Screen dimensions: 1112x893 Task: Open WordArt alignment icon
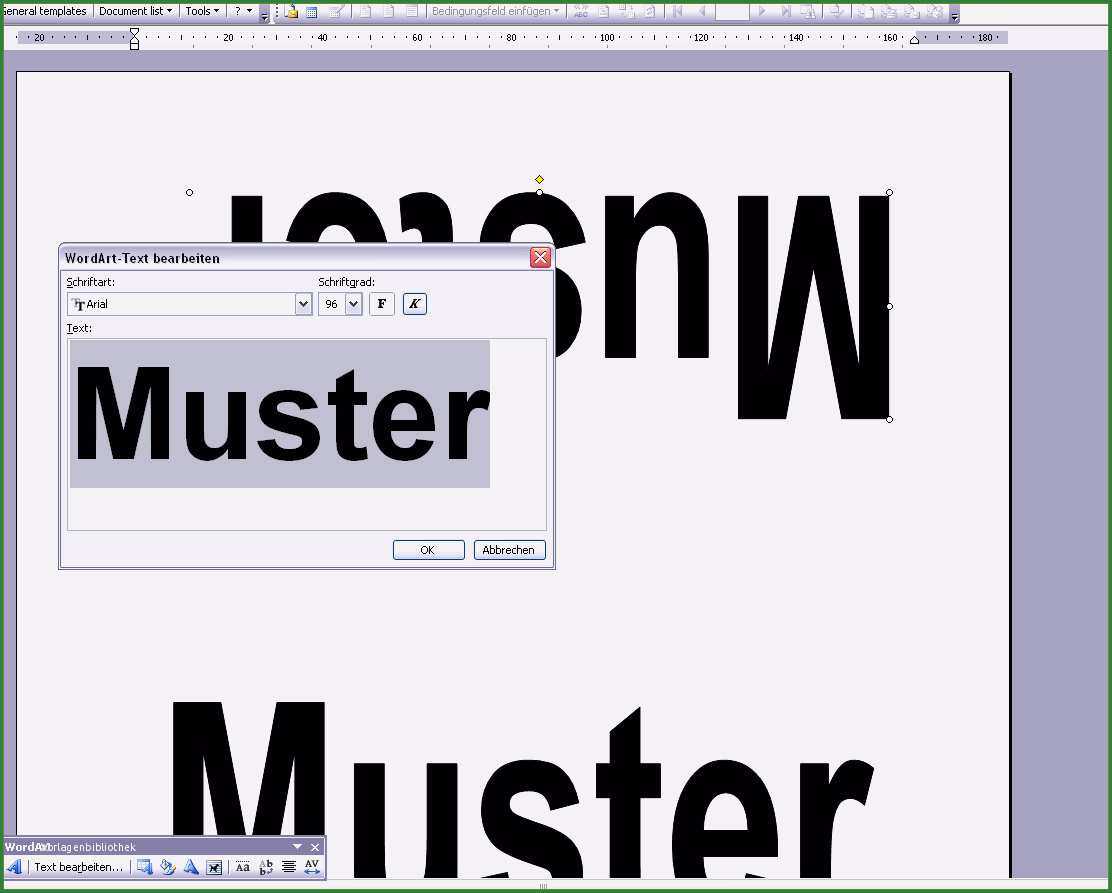[289, 867]
